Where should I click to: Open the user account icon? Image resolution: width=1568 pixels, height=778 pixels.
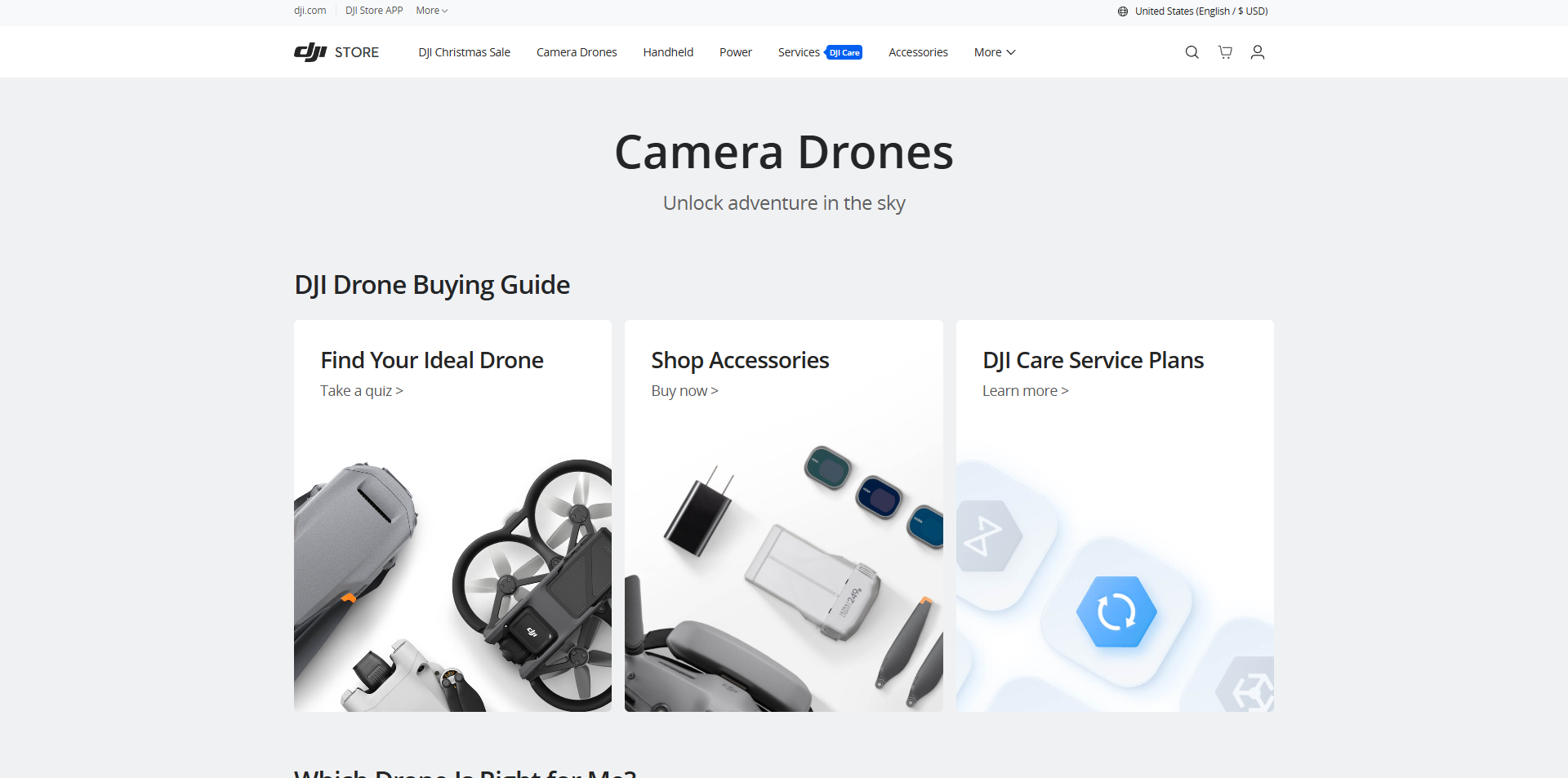click(x=1258, y=51)
